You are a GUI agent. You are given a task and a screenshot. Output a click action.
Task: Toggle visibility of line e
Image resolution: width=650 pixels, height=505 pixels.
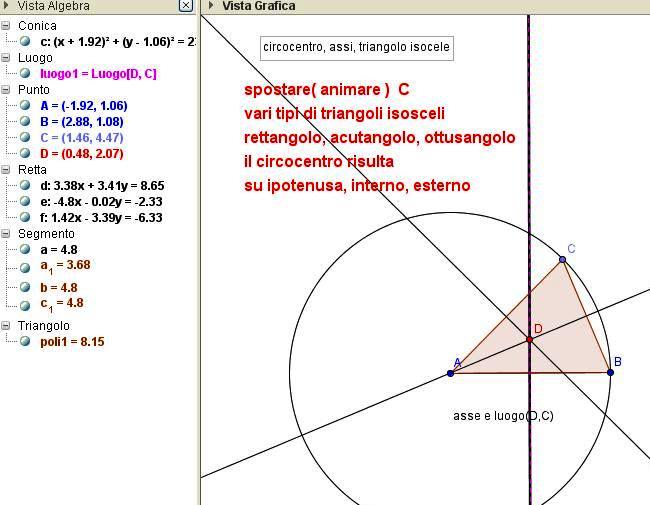pos(25,201)
